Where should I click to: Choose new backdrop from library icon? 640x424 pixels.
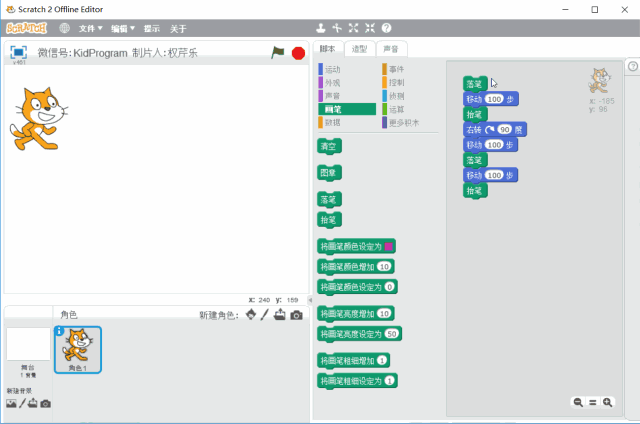click(x=10, y=403)
